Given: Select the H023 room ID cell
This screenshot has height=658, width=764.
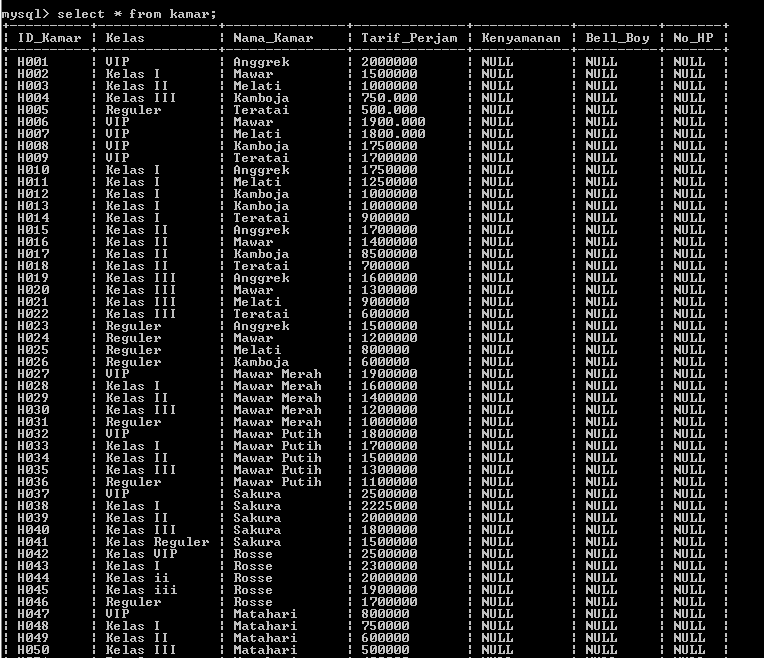Looking at the screenshot, I should pos(33,326).
